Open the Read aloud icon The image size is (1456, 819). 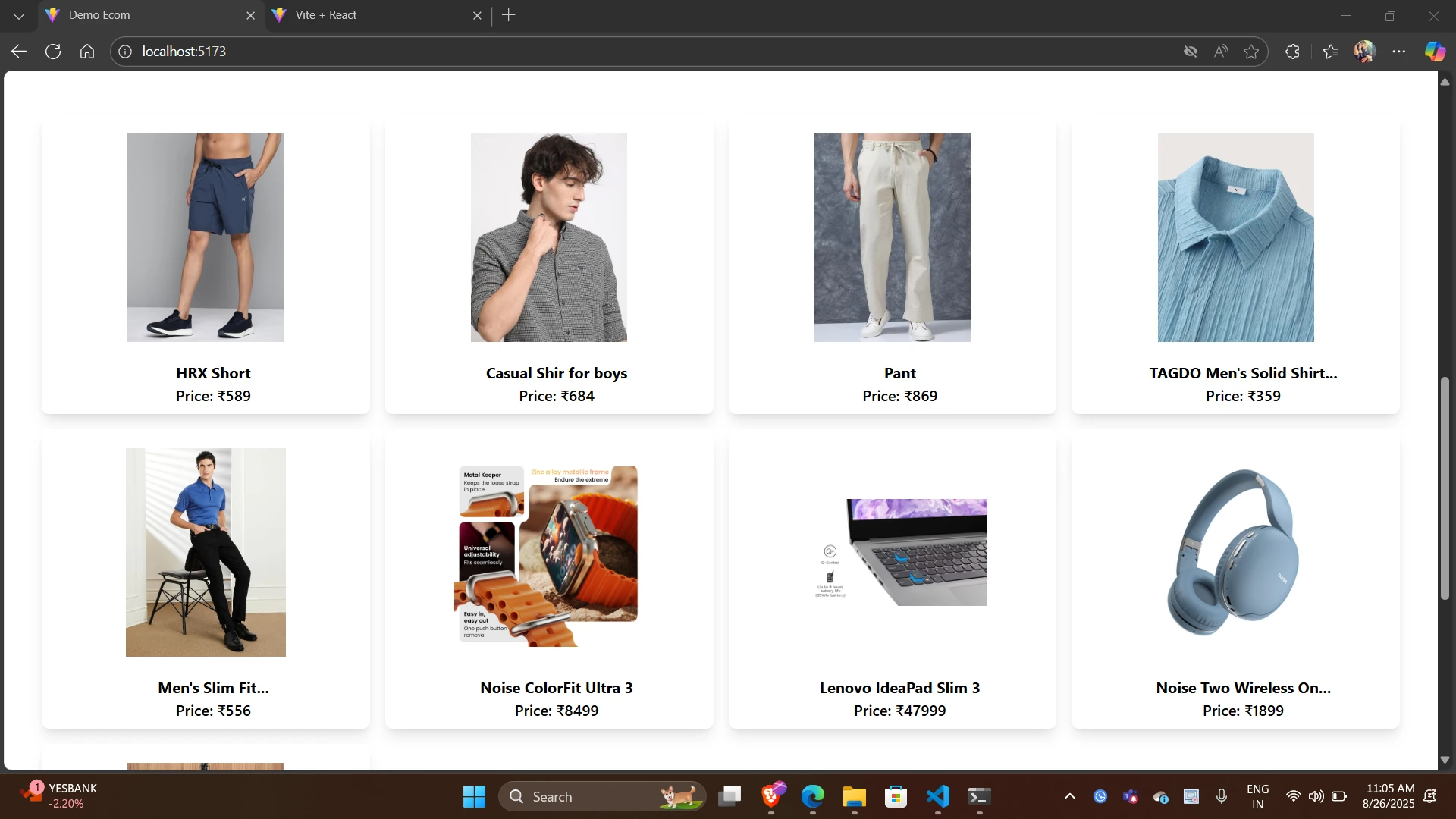pyautogui.click(x=1221, y=52)
